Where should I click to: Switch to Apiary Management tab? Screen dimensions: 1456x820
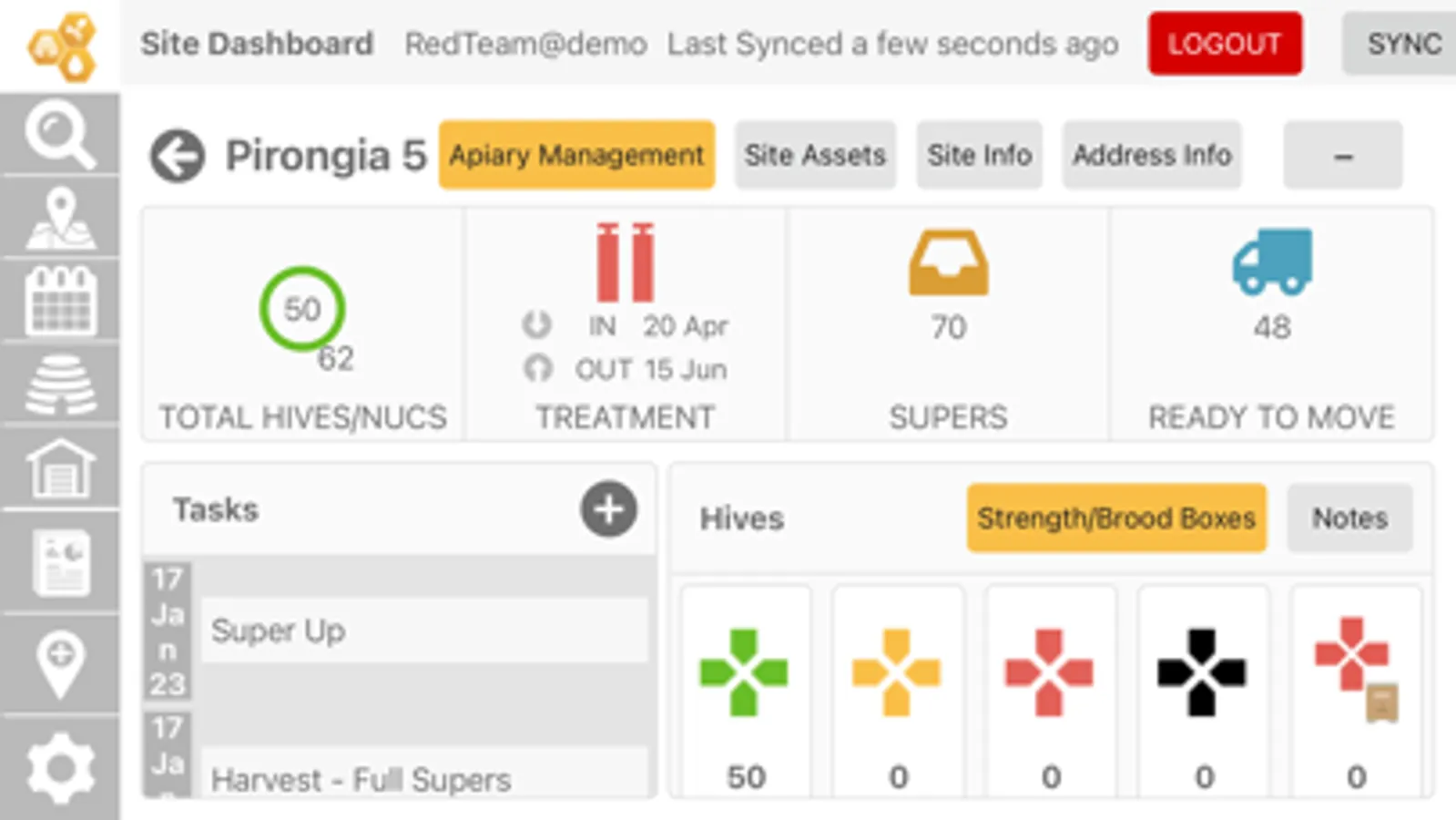pyautogui.click(x=576, y=156)
